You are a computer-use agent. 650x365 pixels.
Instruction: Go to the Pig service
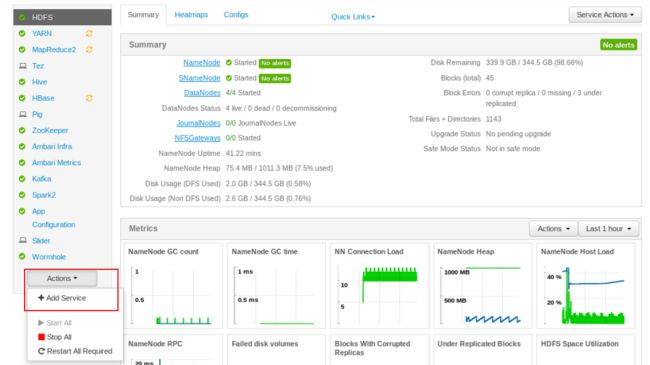point(37,114)
